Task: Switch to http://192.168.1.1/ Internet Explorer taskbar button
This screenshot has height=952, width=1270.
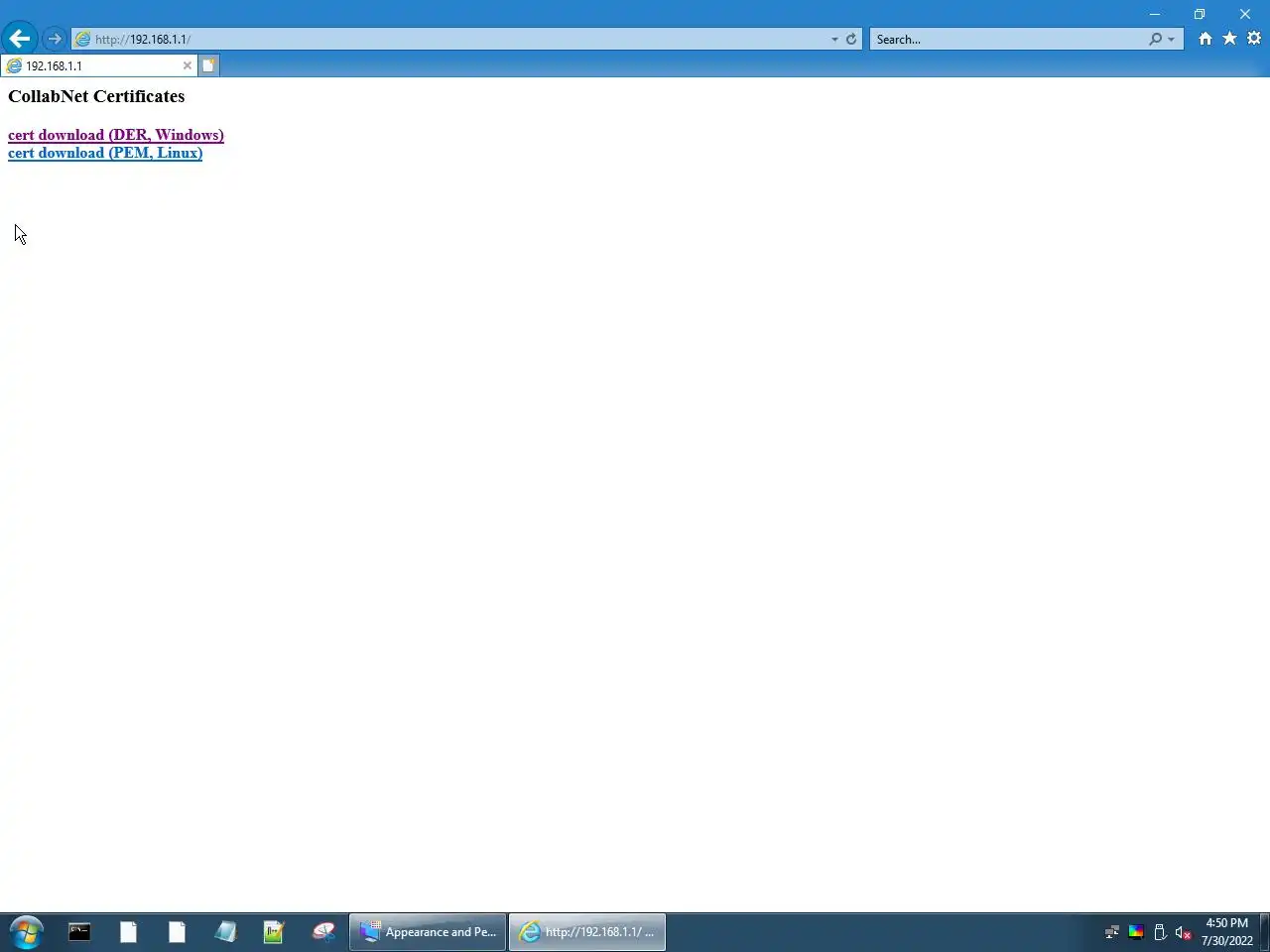Action: click(587, 932)
